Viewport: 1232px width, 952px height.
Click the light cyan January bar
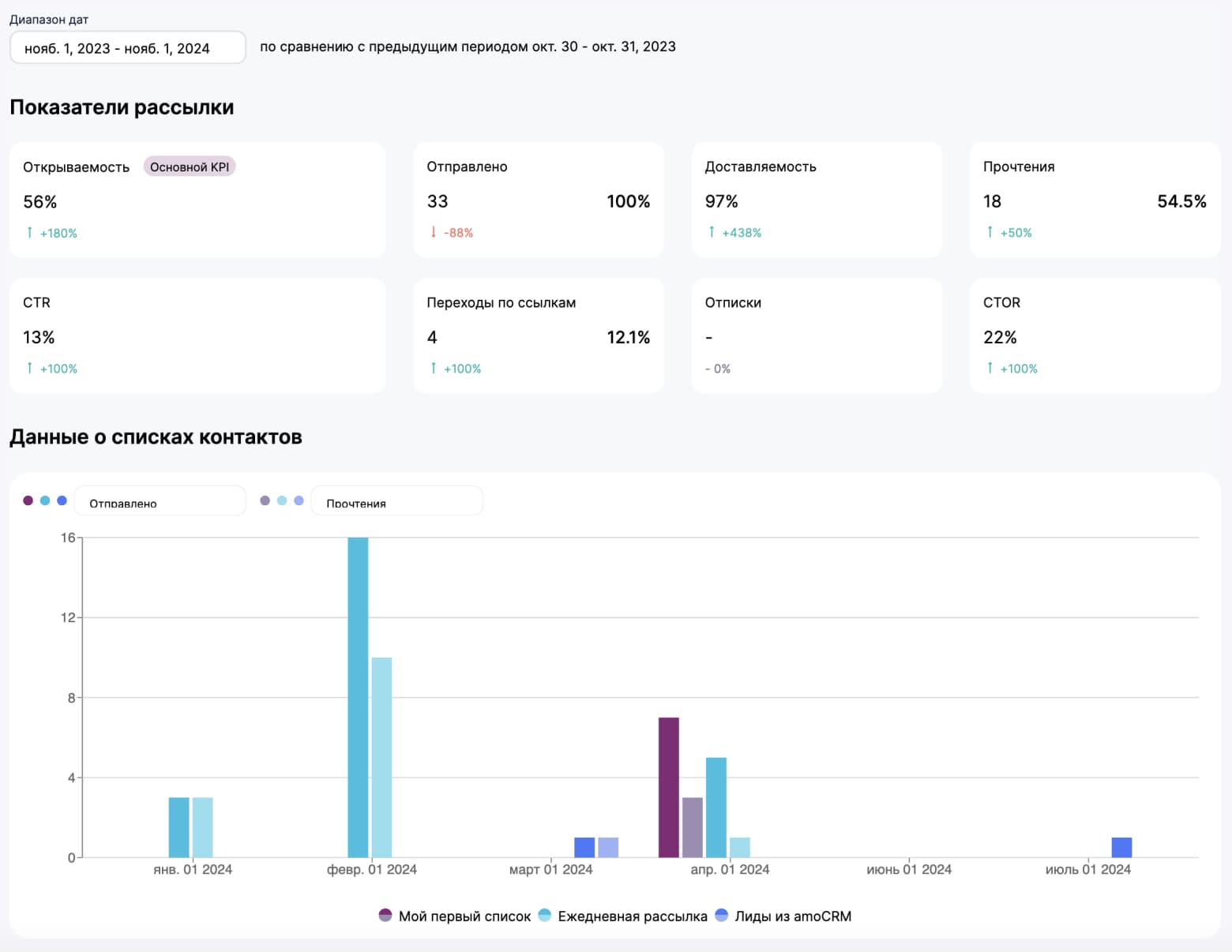[202, 827]
